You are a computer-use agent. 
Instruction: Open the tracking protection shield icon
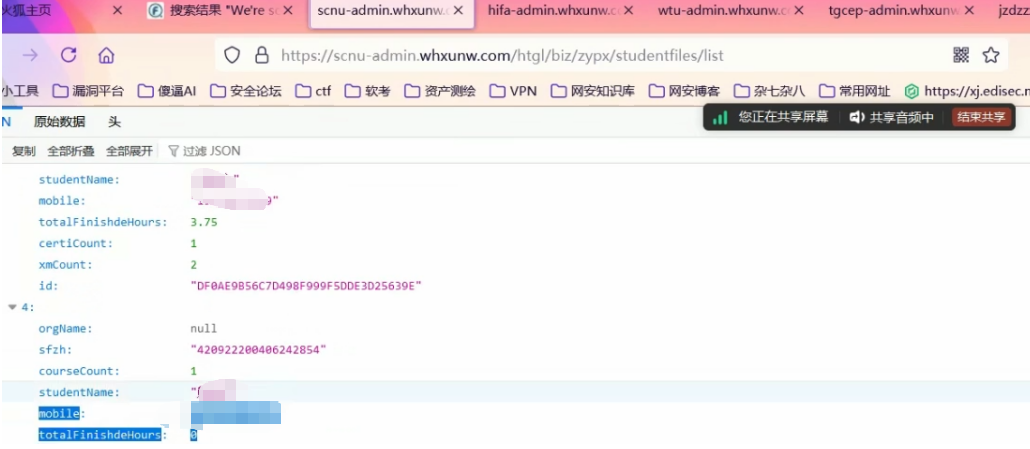click(x=232, y=55)
